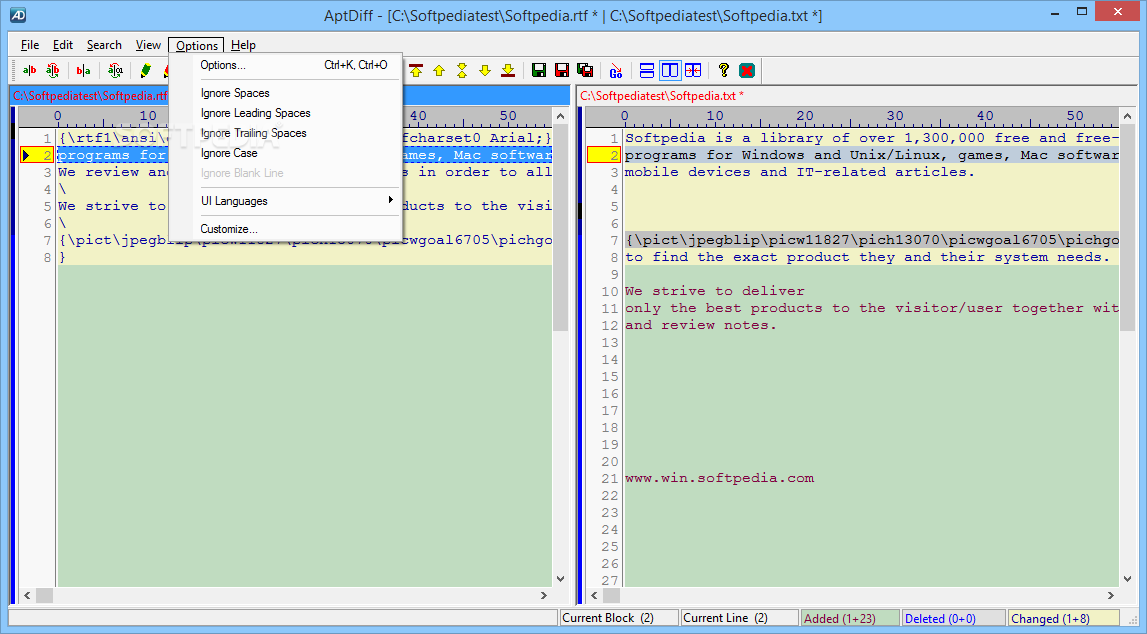1147x634 pixels.
Task: Click the right pane vertical scrollbar thumb
Action: click(x=1127, y=228)
